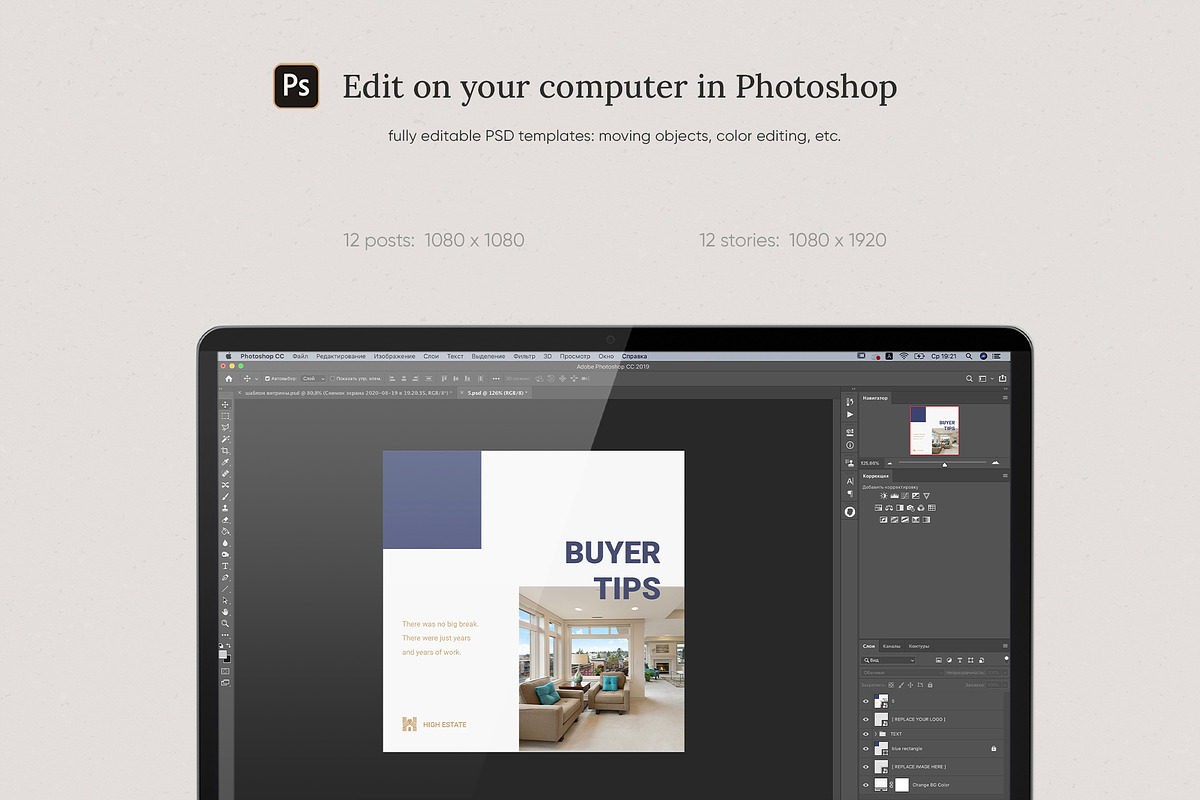Hide the blue rectangle layer
Image resolution: width=1200 pixels, height=800 pixels.
[x=866, y=748]
